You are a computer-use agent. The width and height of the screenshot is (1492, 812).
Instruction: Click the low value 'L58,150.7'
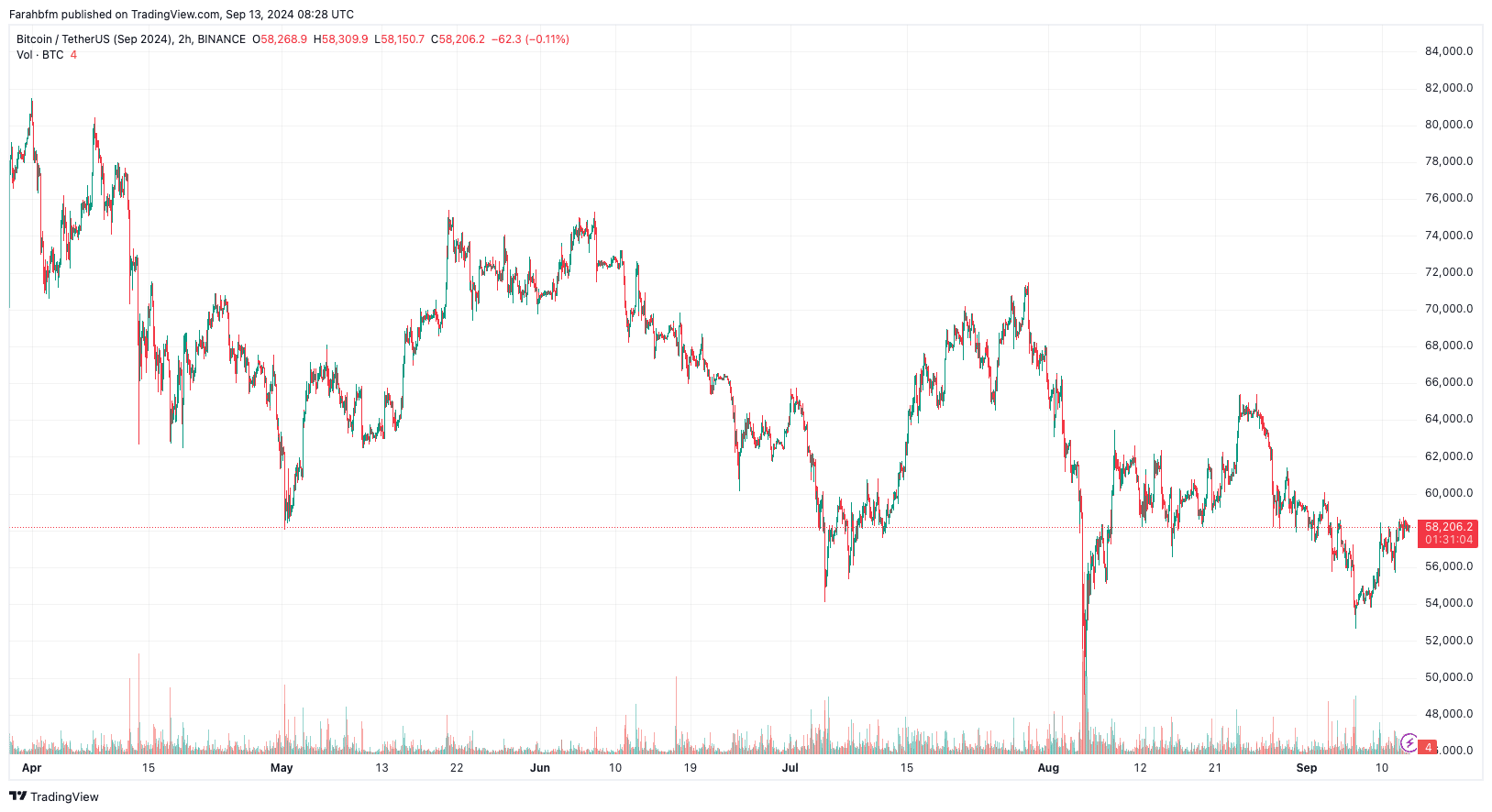tap(400, 39)
